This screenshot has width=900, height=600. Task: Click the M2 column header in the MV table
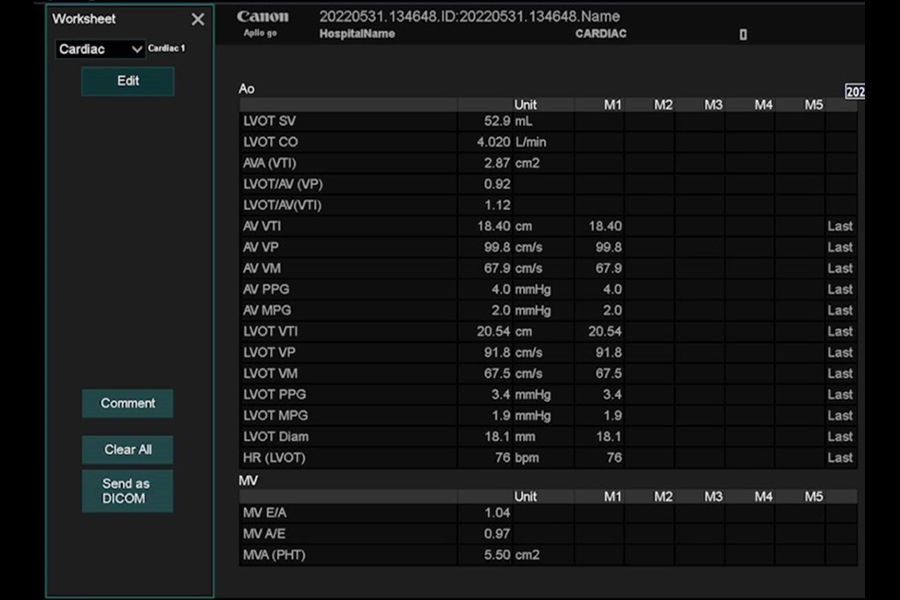(663, 497)
